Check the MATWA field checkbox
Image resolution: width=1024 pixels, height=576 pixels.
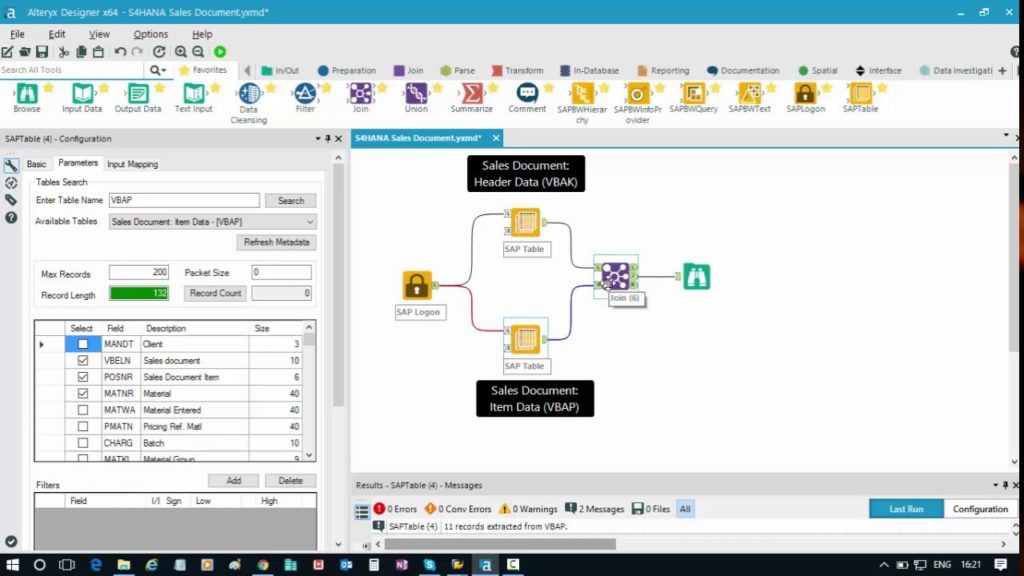tap(82, 410)
